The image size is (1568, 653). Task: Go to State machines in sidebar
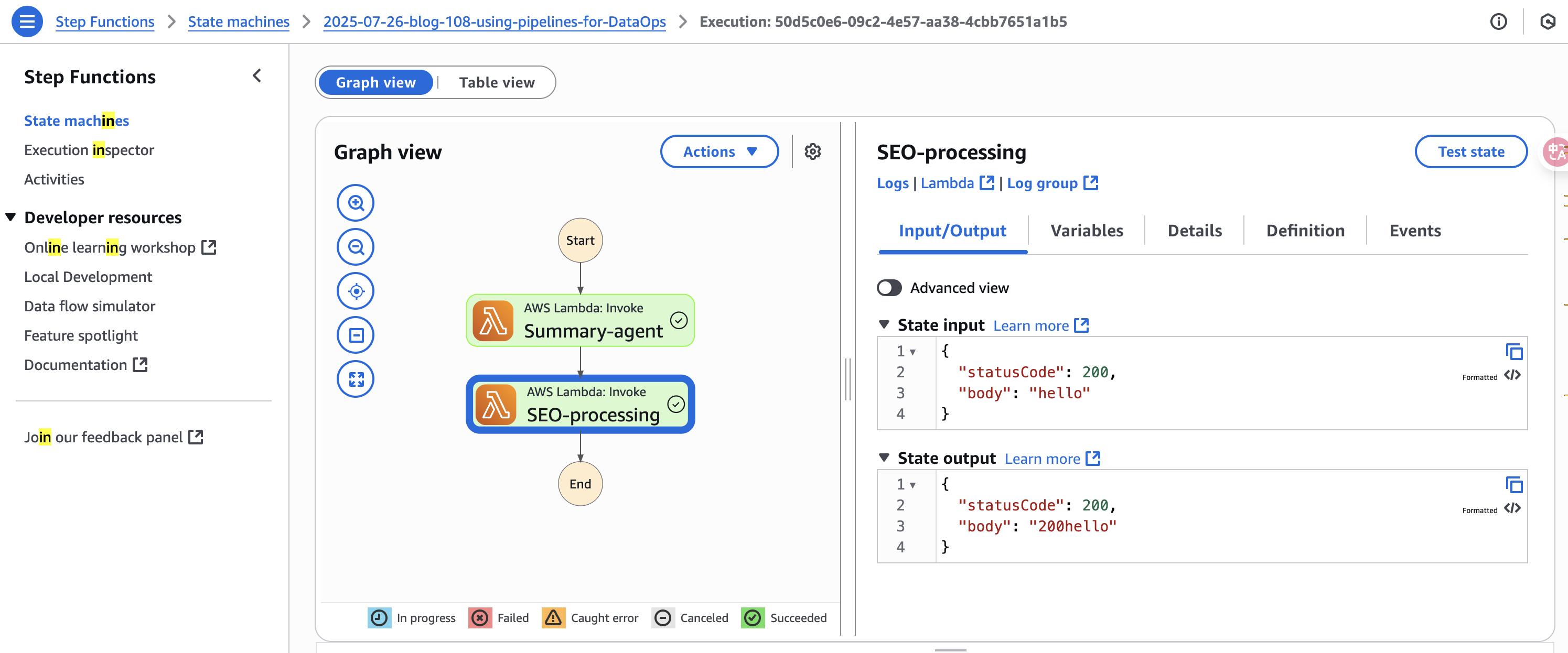[77, 121]
